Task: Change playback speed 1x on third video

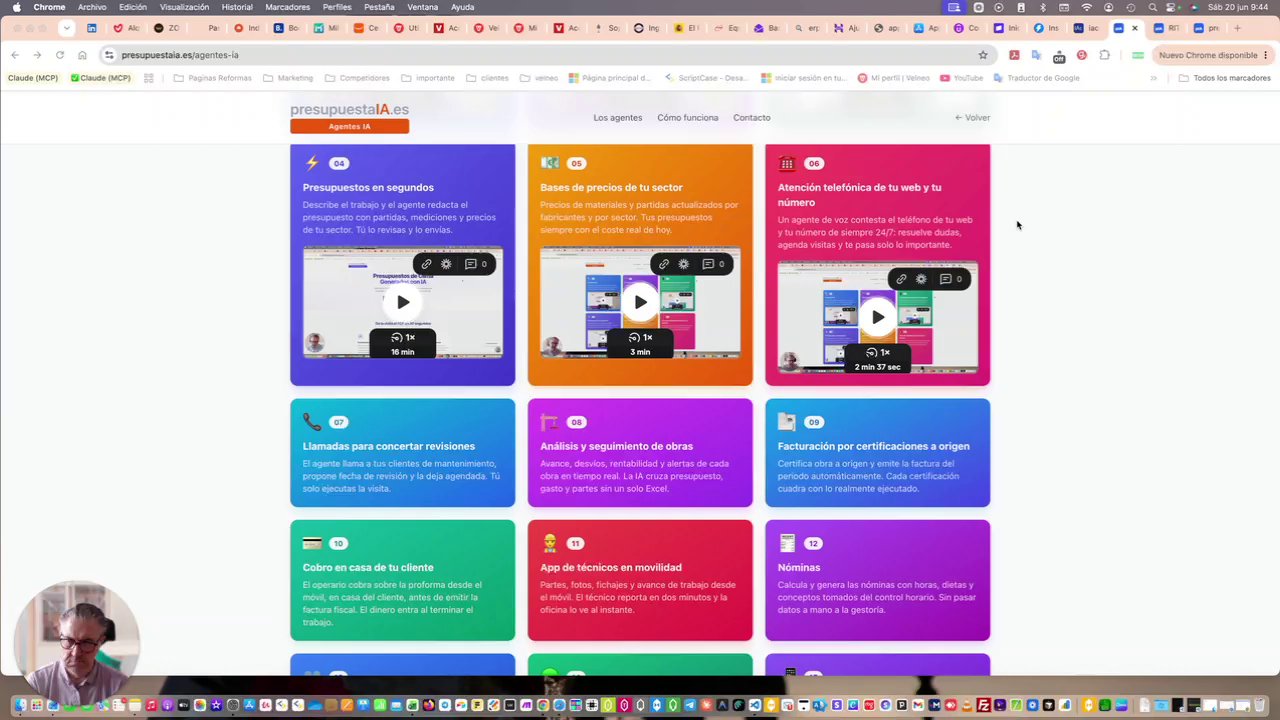Action: pos(878,352)
